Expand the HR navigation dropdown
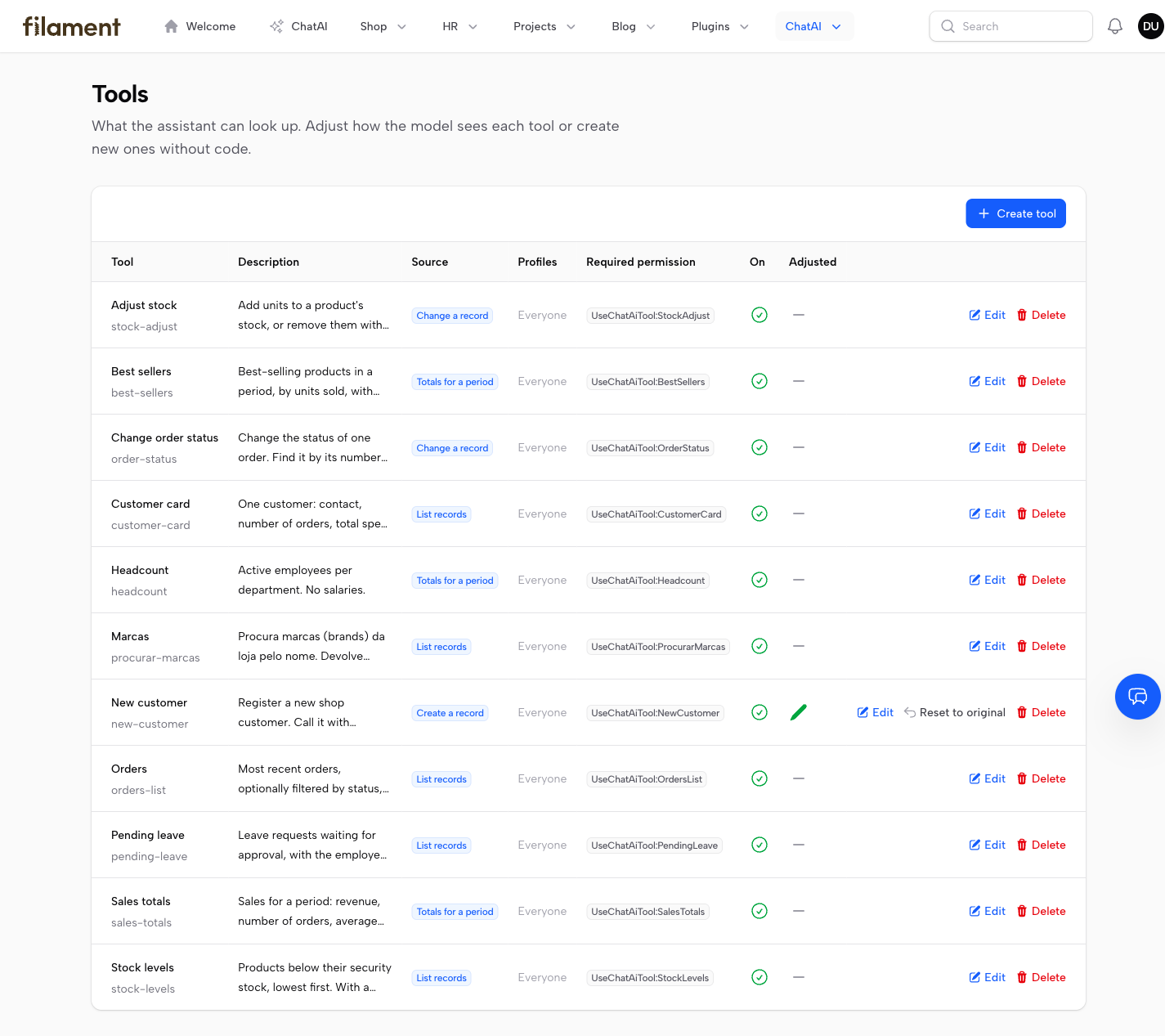This screenshot has width=1165, height=1036. tap(459, 26)
